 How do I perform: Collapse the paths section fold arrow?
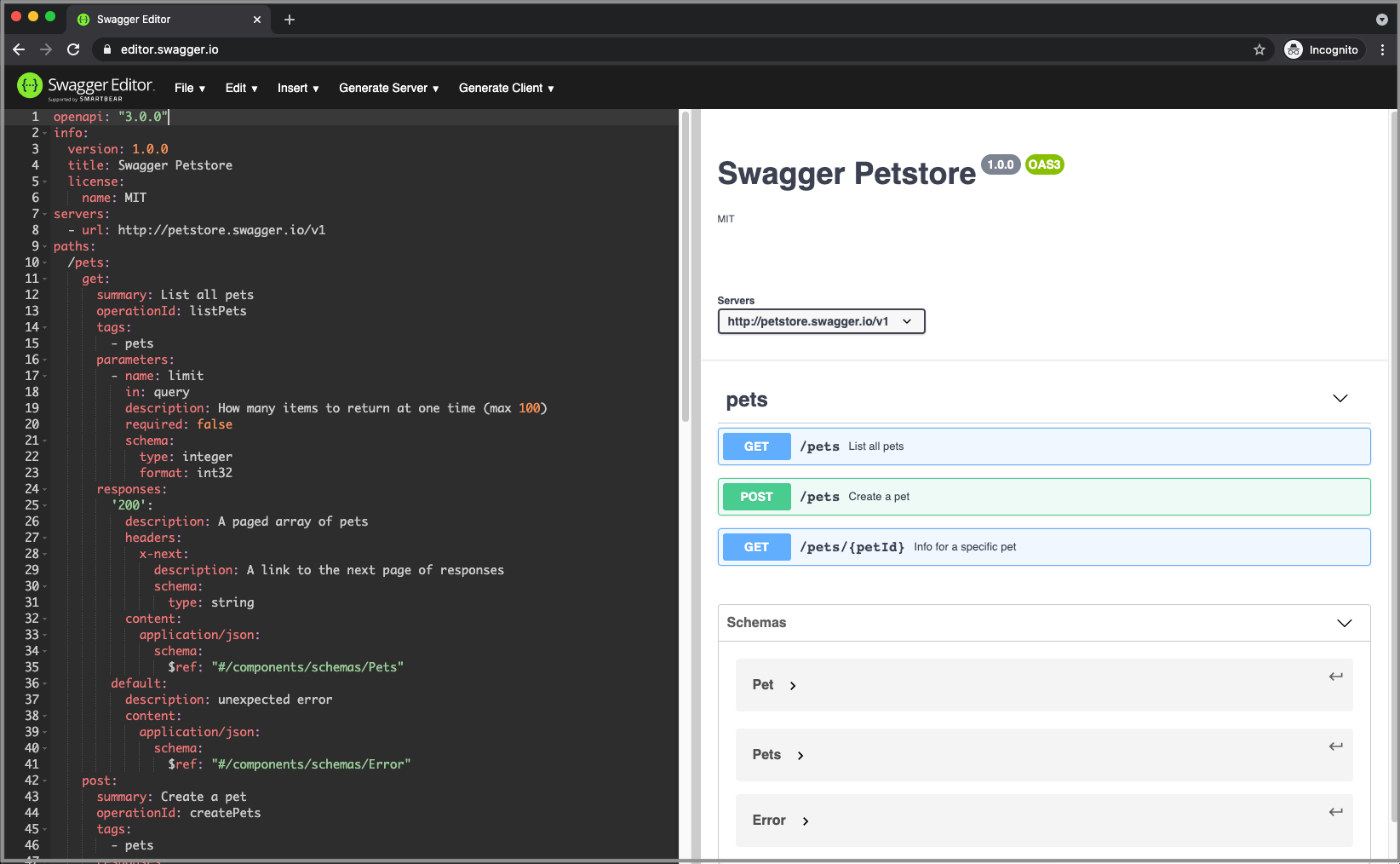44,246
